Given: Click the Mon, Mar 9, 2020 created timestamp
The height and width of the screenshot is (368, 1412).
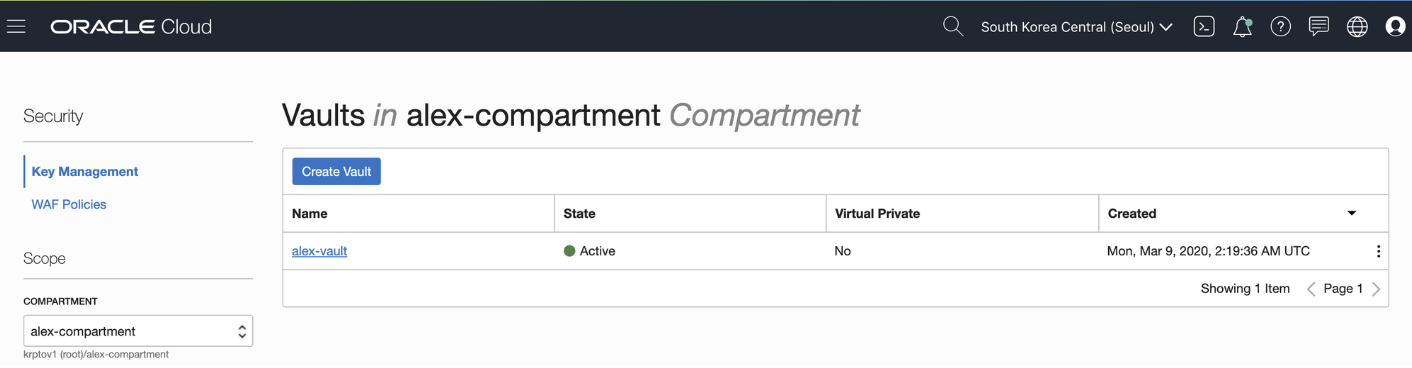Looking at the screenshot, I should click(1208, 251).
